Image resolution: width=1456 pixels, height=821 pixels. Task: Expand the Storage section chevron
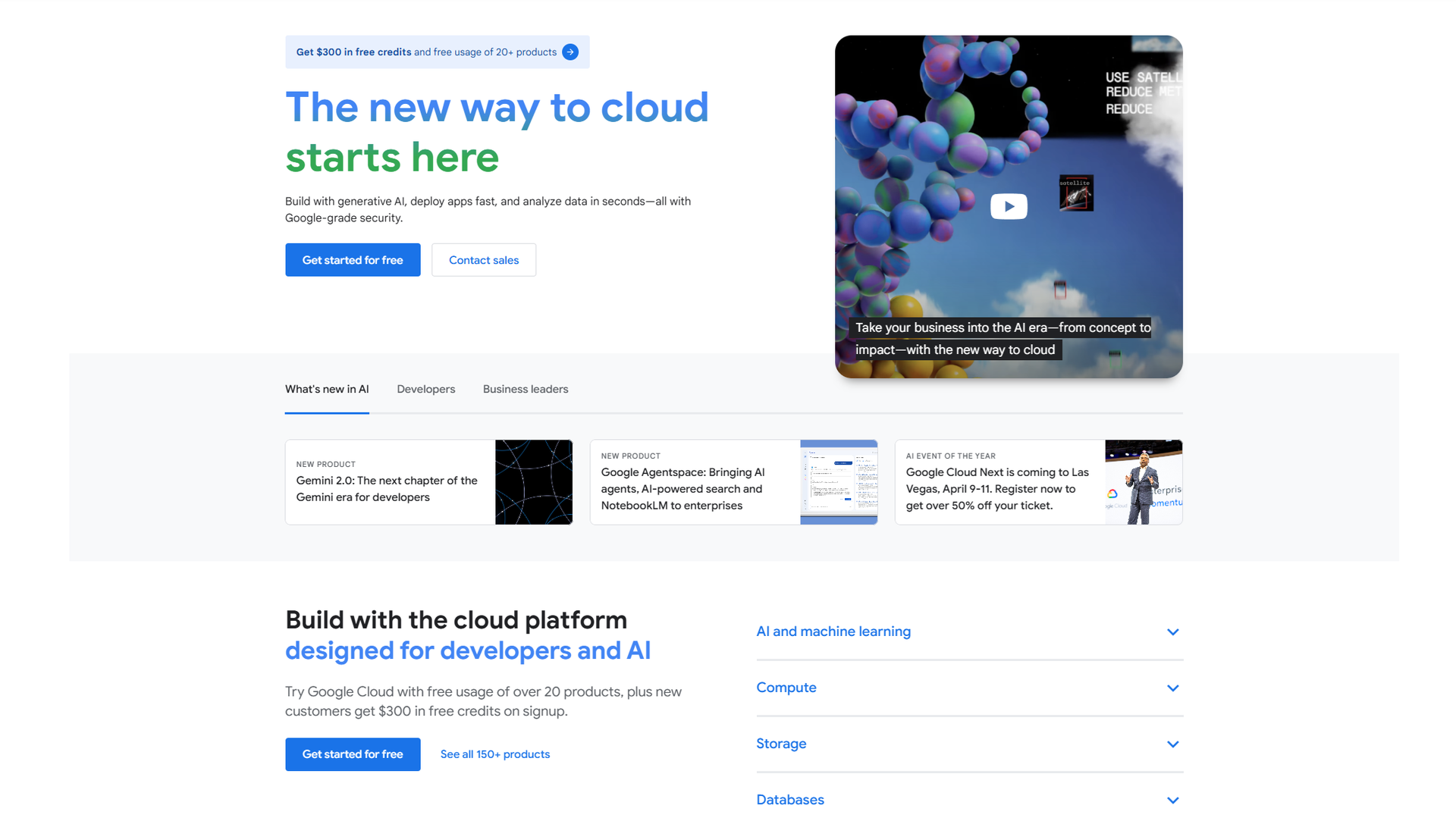click(x=1172, y=744)
